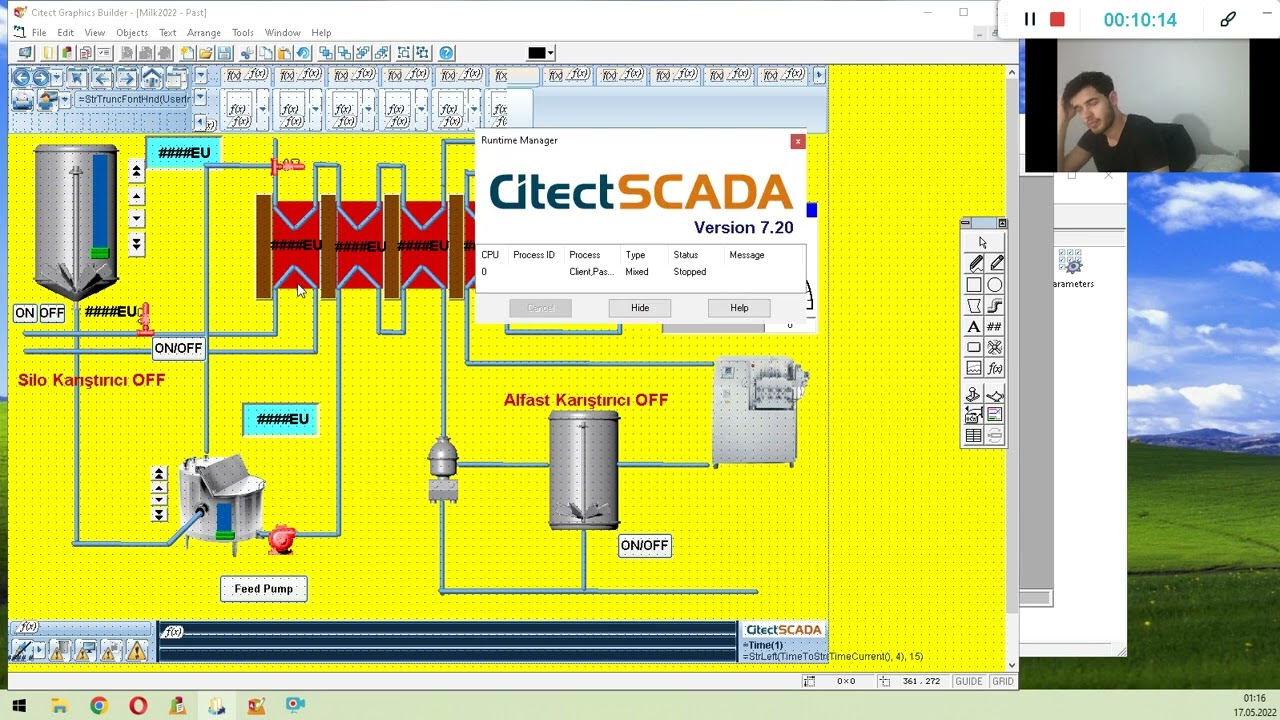
Task: Open Opera browser from the taskbar
Action: (x=138, y=706)
